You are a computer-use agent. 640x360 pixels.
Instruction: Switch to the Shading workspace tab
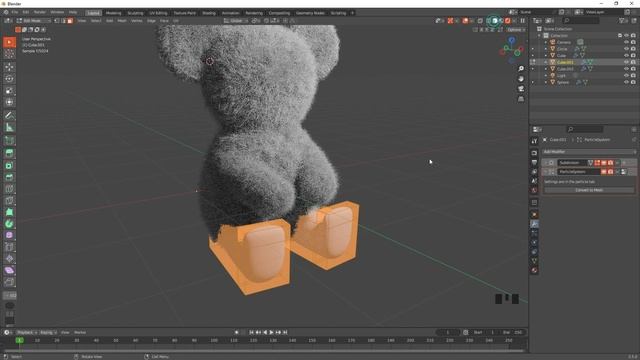209,13
